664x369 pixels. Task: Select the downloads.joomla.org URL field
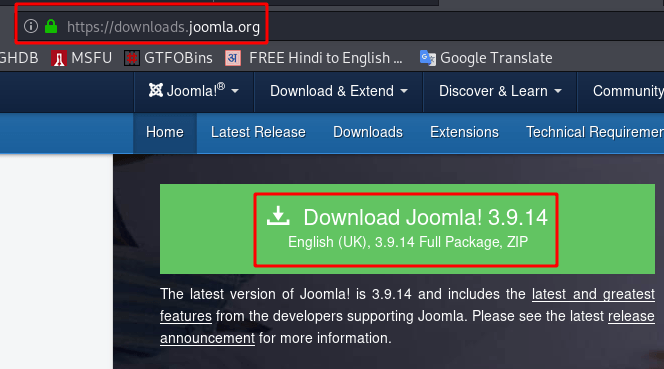click(x=163, y=27)
